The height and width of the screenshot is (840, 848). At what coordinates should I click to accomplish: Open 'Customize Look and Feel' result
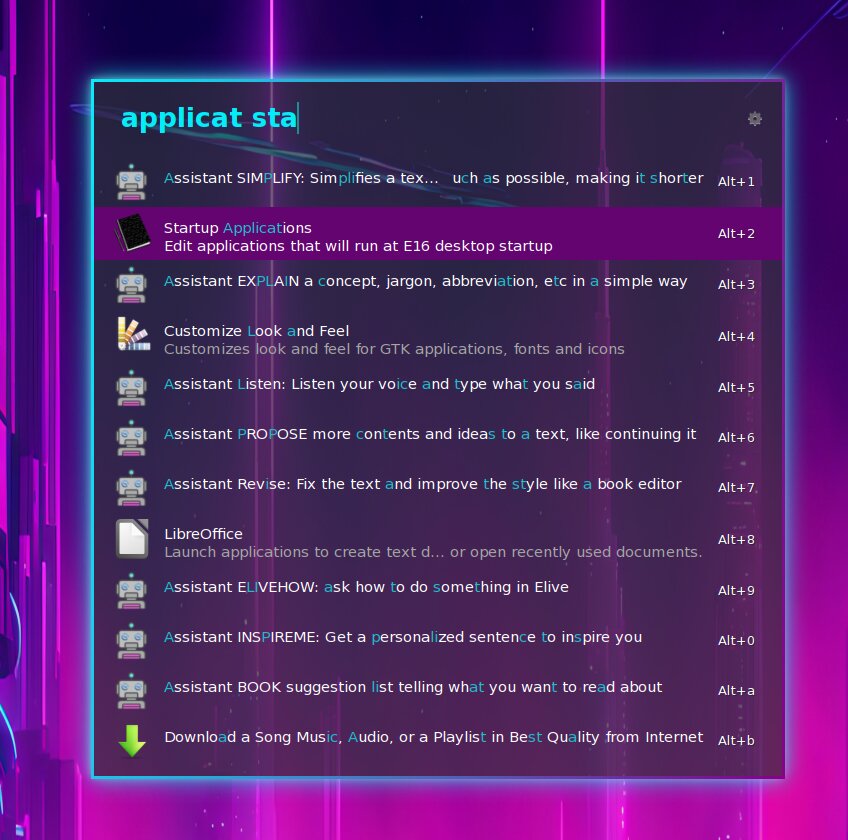point(438,336)
